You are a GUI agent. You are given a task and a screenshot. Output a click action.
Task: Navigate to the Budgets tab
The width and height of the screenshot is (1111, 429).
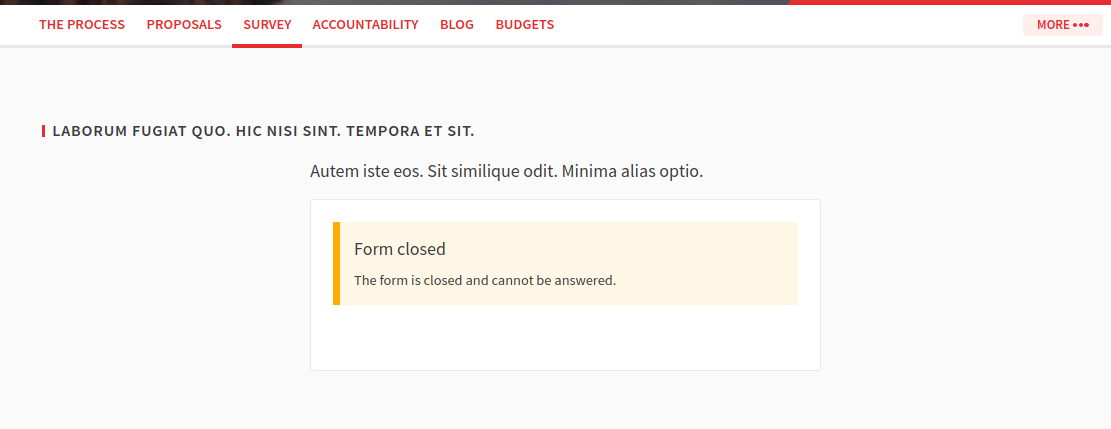524,25
